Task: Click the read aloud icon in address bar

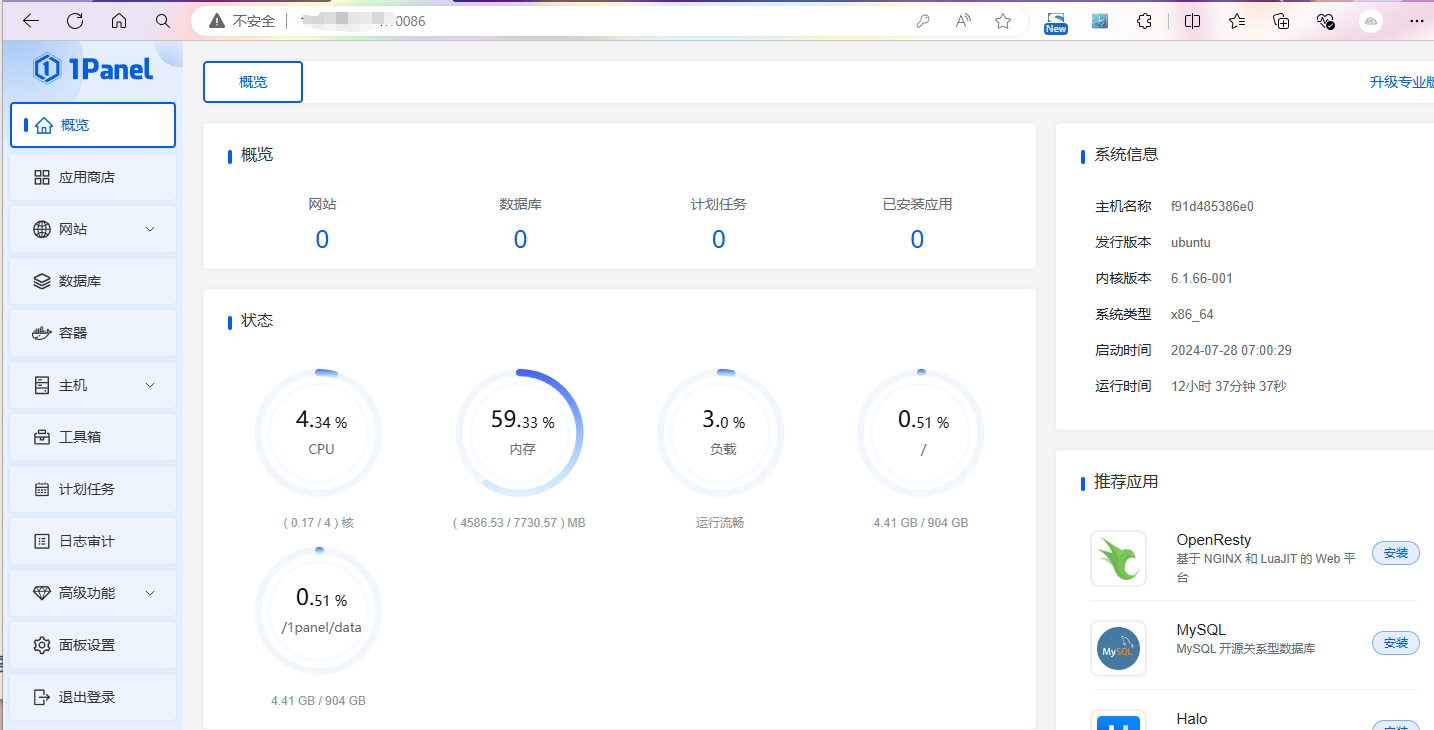Action: pyautogui.click(x=964, y=20)
